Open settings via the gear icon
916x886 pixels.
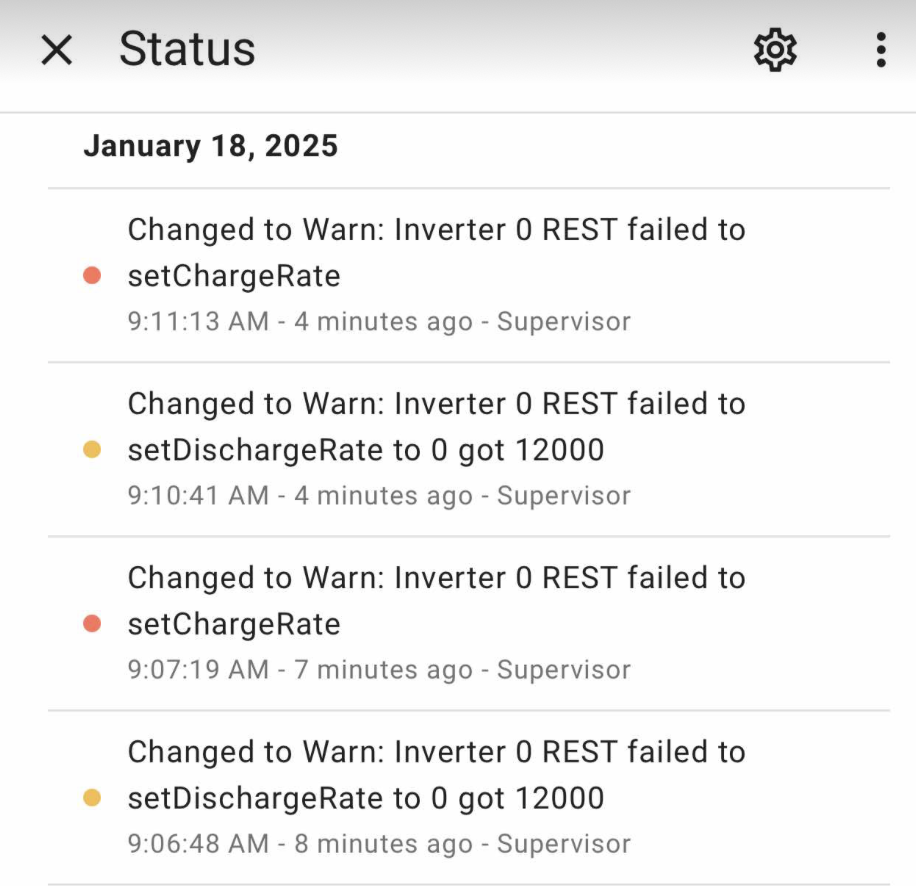(775, 50)
